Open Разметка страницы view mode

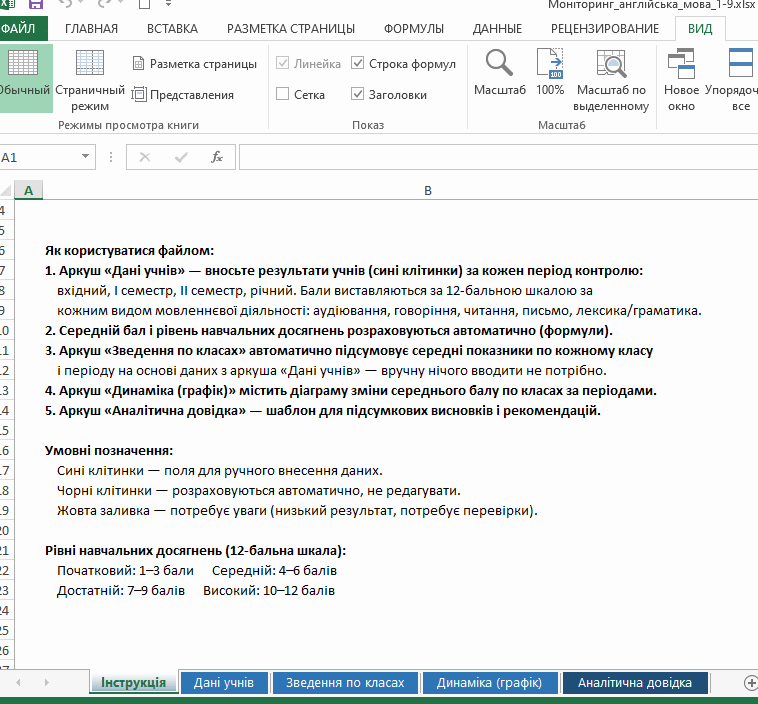[194, 64]
